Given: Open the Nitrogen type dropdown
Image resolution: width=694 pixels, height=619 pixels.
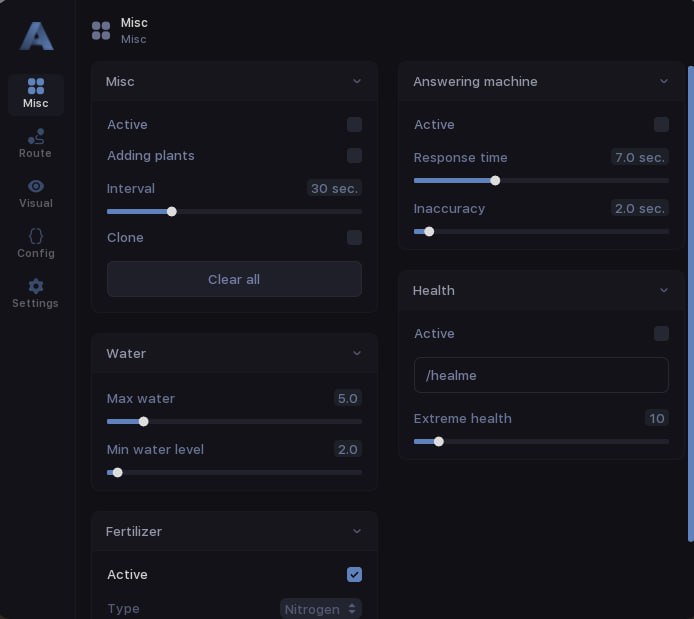Looking at the screenshot, I should click(320, 609).
